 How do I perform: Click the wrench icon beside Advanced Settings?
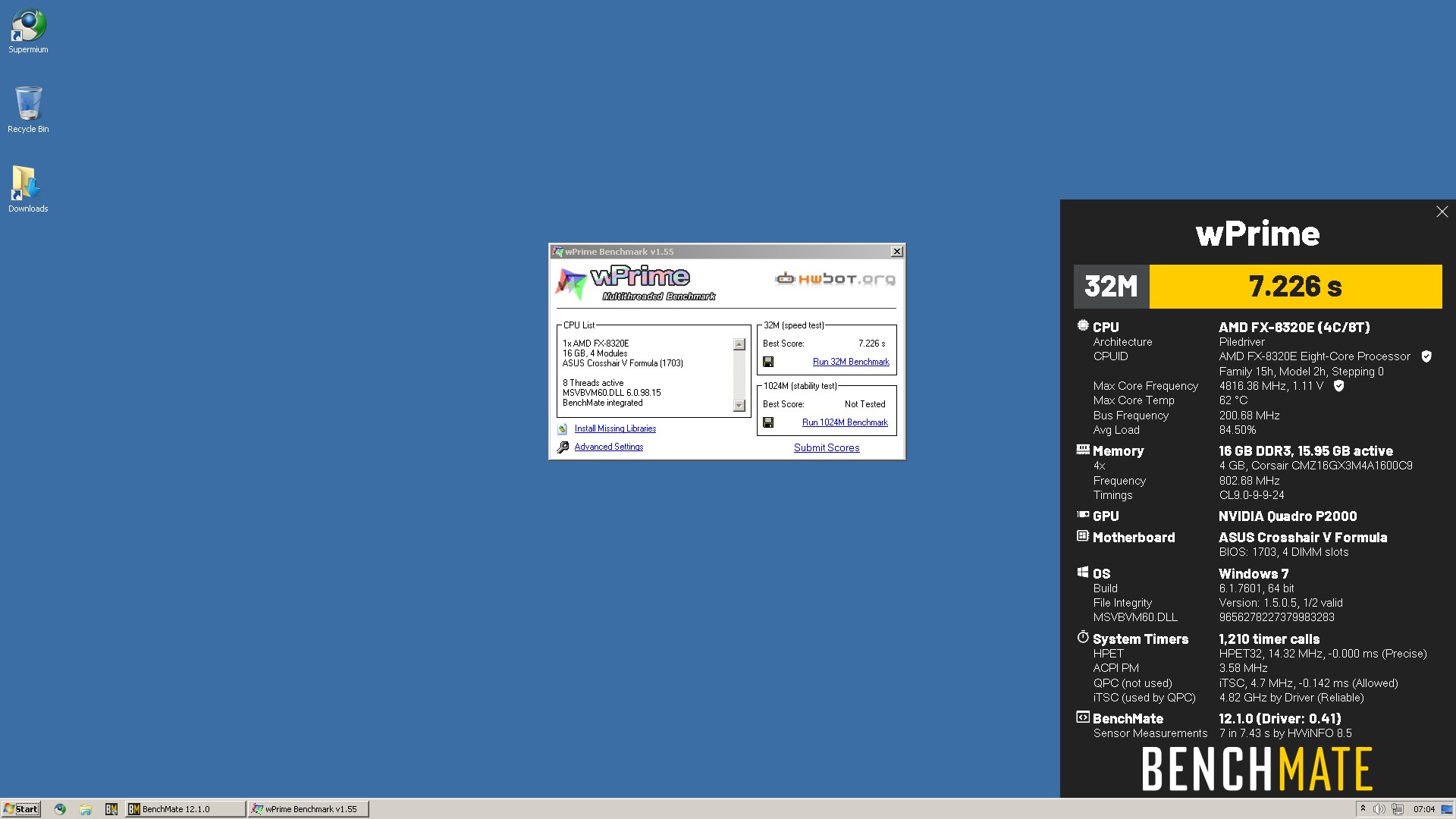(x=563, y=447)
